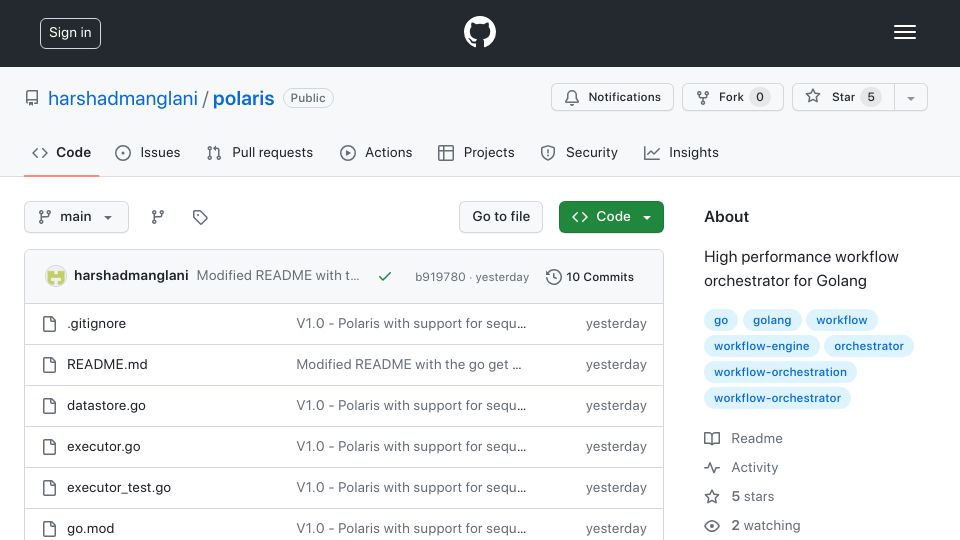Fork the polaris repository
The image size is (960, 540).
tap(733, 97)
